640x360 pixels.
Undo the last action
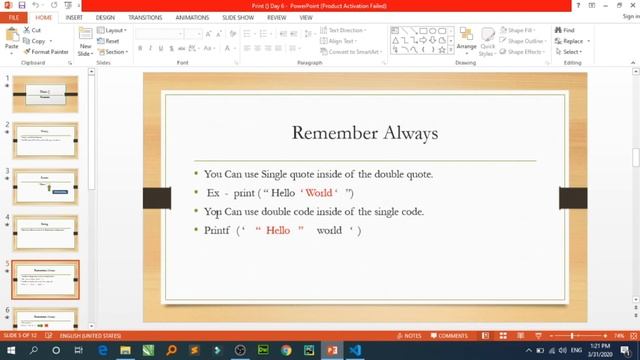[x=36, y=5]
